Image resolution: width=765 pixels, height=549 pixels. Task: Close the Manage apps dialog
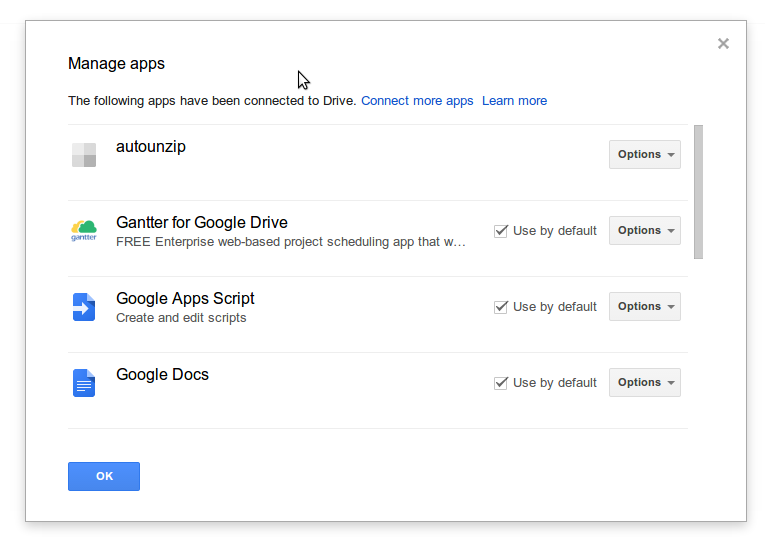pyautogui.click(x=723, y=44)
